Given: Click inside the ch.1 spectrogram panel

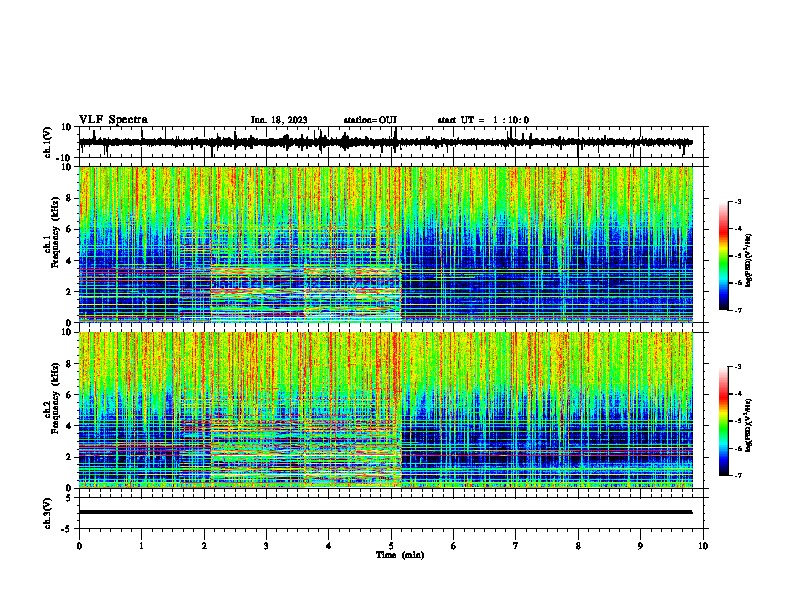Looking at the screenshot, I should click(x=386, y=244).
